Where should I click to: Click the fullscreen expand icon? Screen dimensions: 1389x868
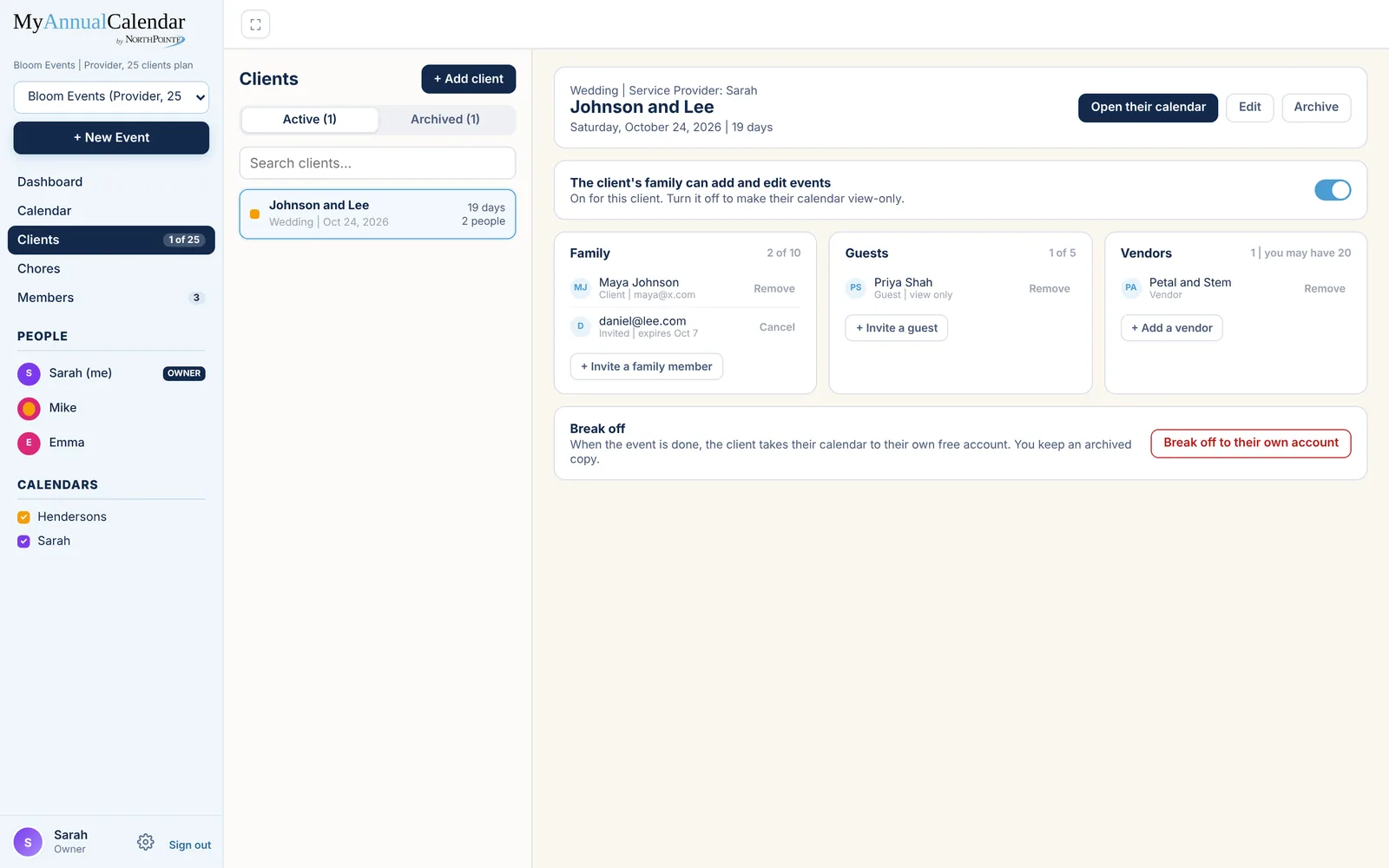tap(255, 24)
